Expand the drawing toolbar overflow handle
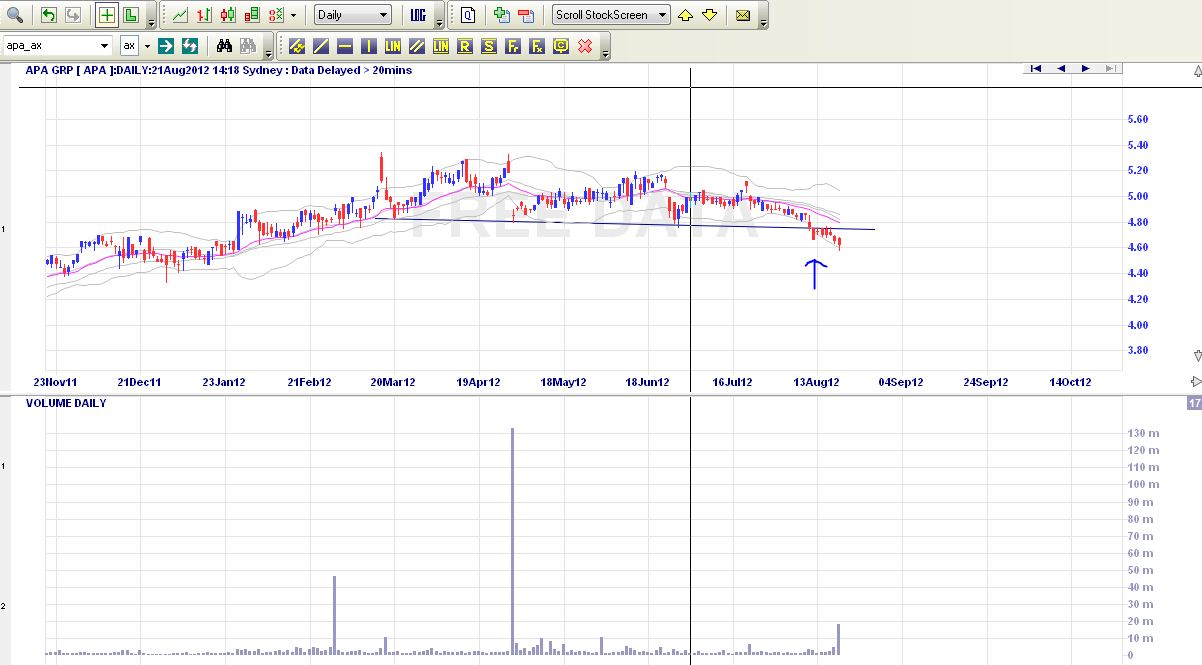Viewport: 1202px width, 665px height. click(x=605, y=48)
